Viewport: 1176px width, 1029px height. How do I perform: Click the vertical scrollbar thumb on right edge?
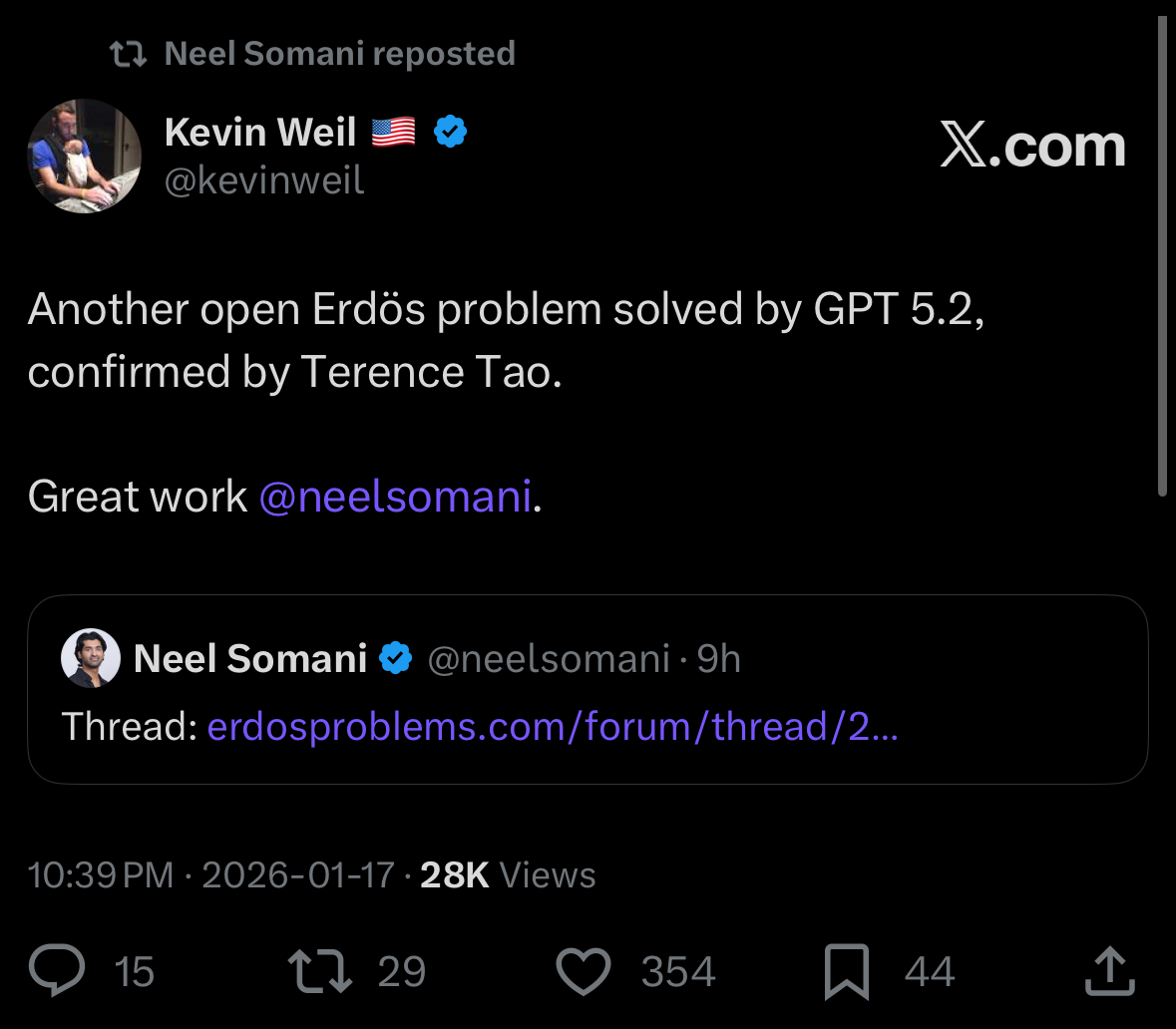(x=1162, y=255)
